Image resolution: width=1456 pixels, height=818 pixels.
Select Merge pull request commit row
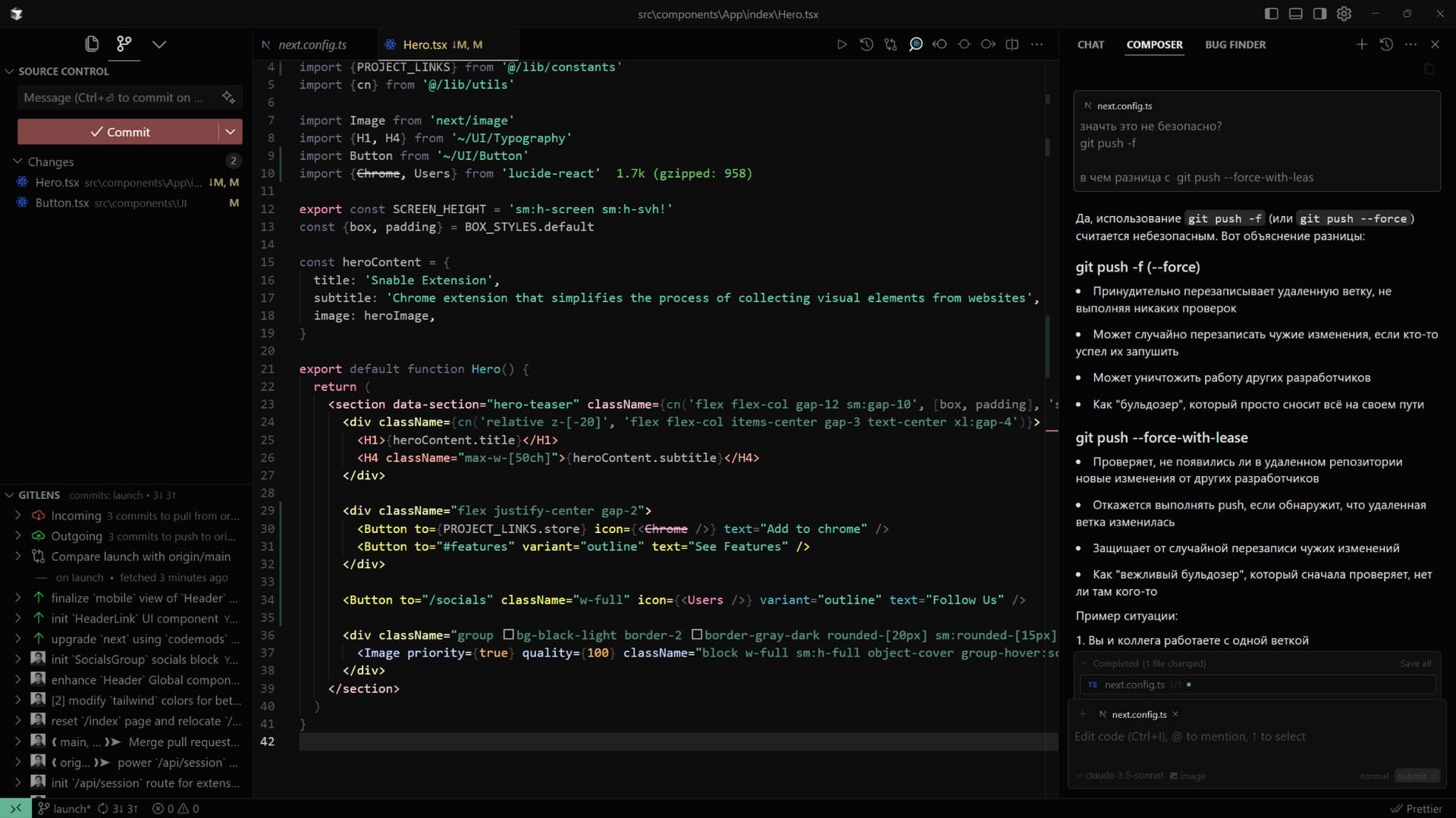pos(127,741)
